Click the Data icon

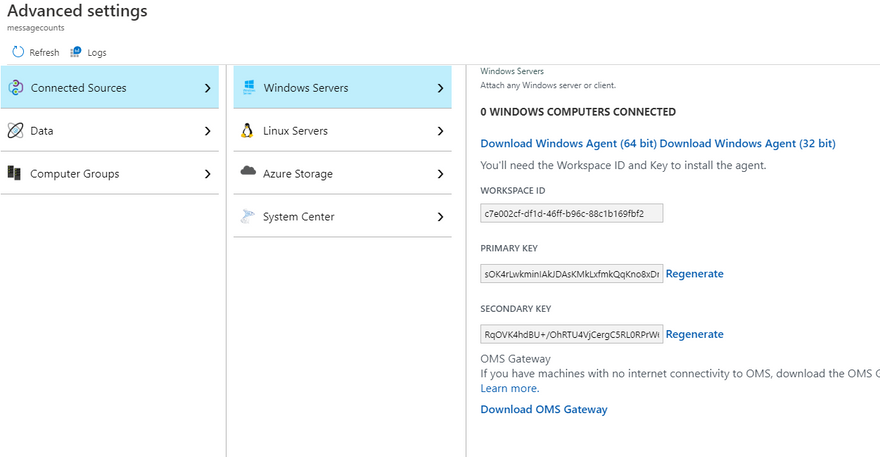click(x=16, y=130)
